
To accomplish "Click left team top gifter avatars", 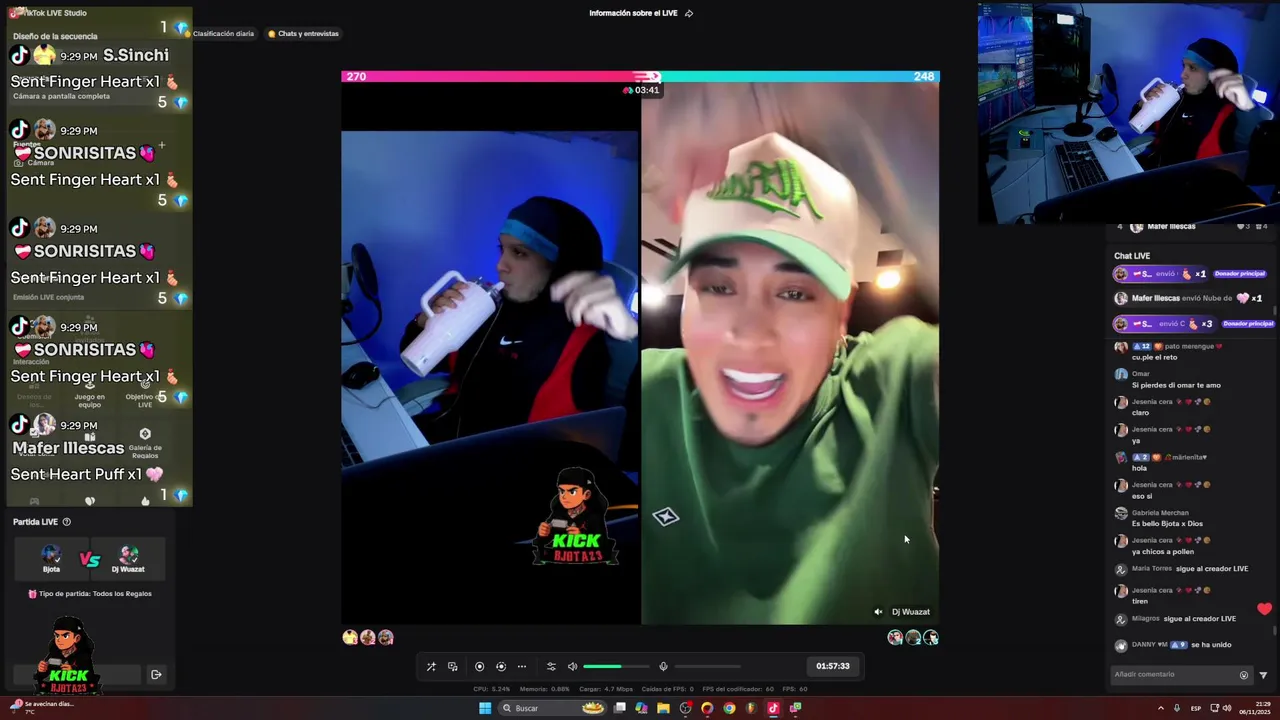I will tap(368, 638).
